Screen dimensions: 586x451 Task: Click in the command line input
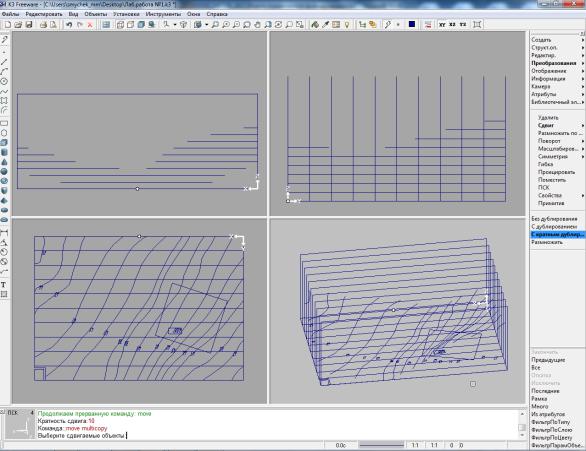tap(277, 436)
